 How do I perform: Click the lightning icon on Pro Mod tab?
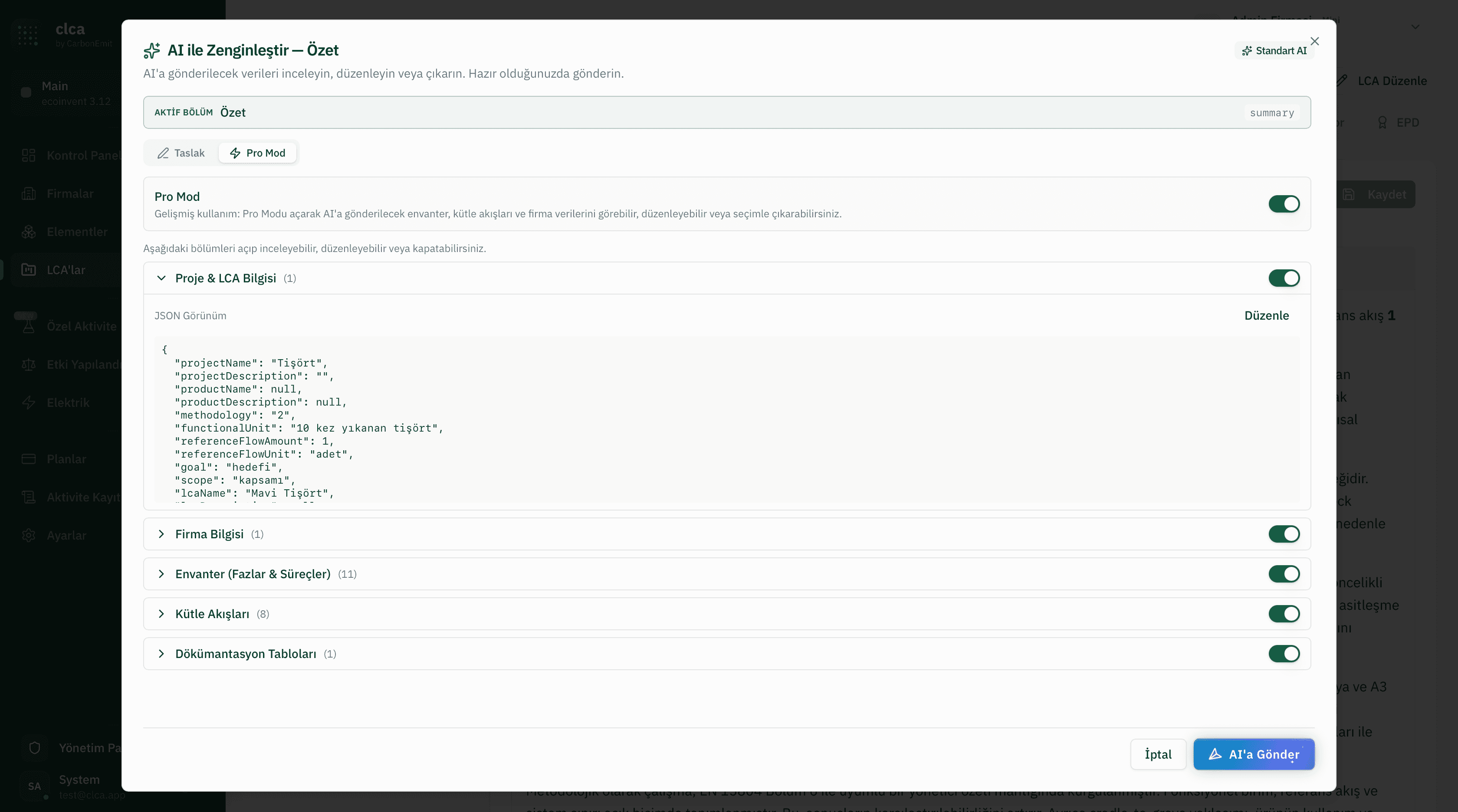pyautogui.click(x=235, y=153)
